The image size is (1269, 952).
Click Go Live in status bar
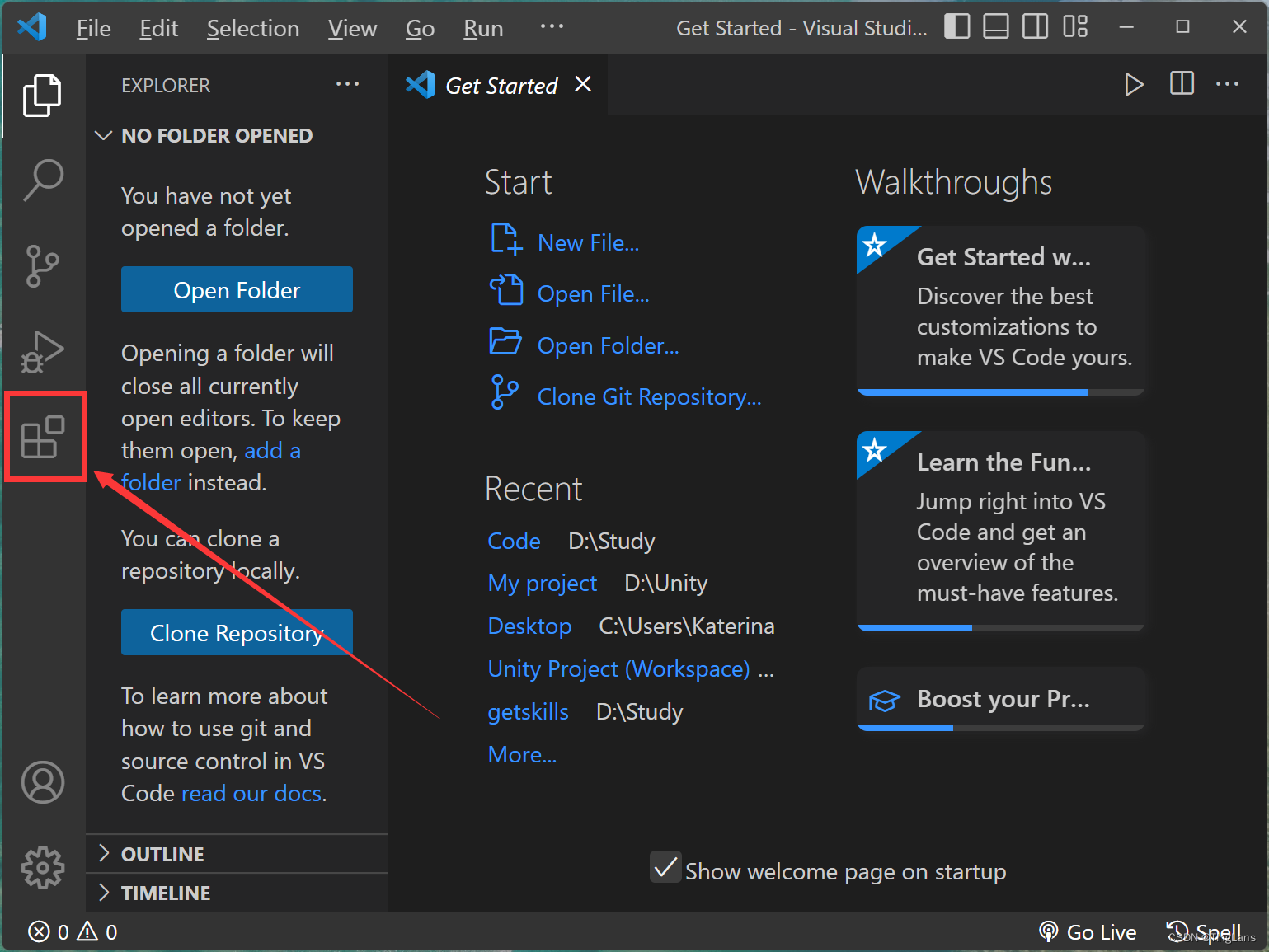pyautogui.click(x=1088, y=931)
